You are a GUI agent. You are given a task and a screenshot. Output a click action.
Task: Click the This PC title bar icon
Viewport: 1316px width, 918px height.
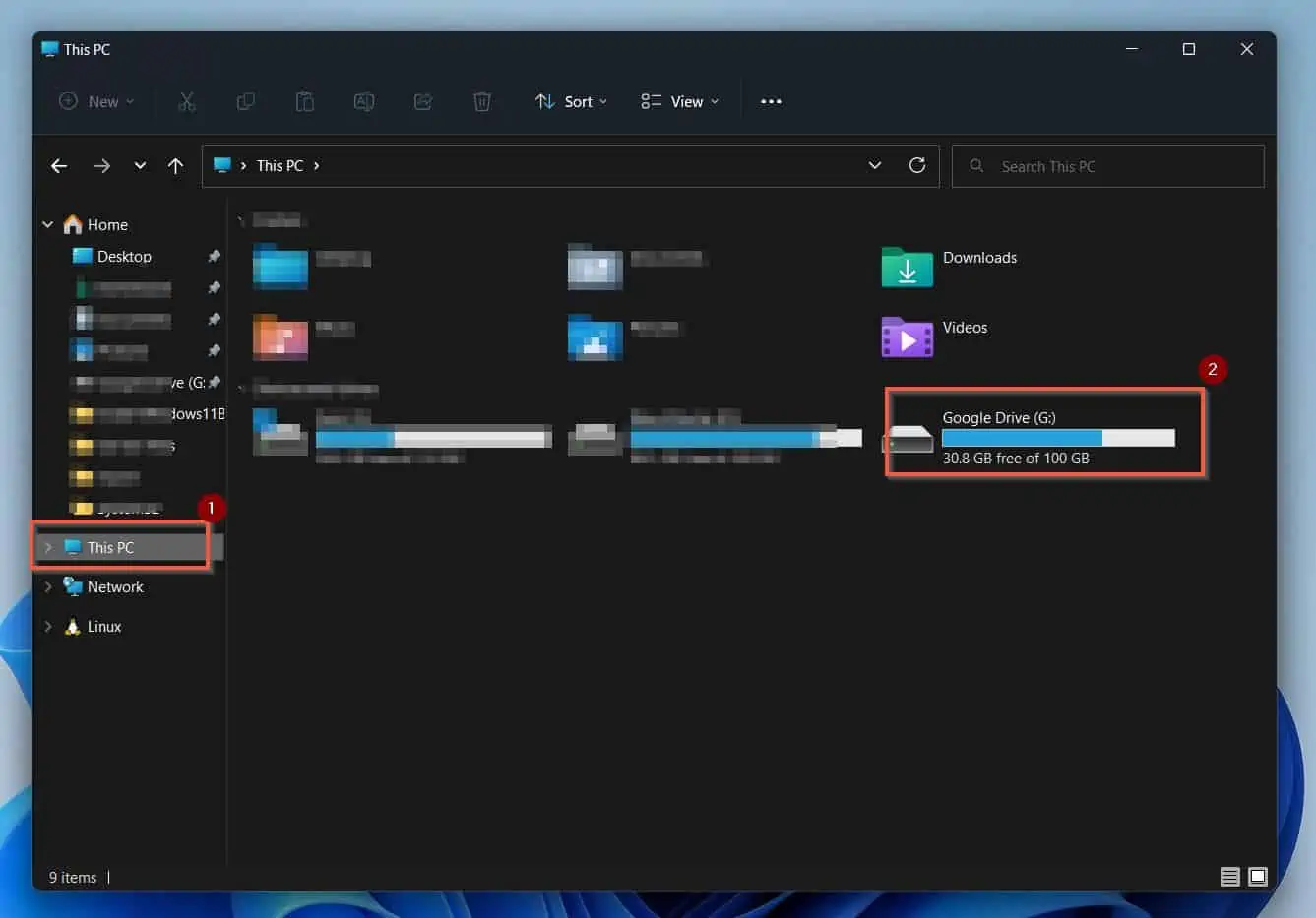coord(50,48)
